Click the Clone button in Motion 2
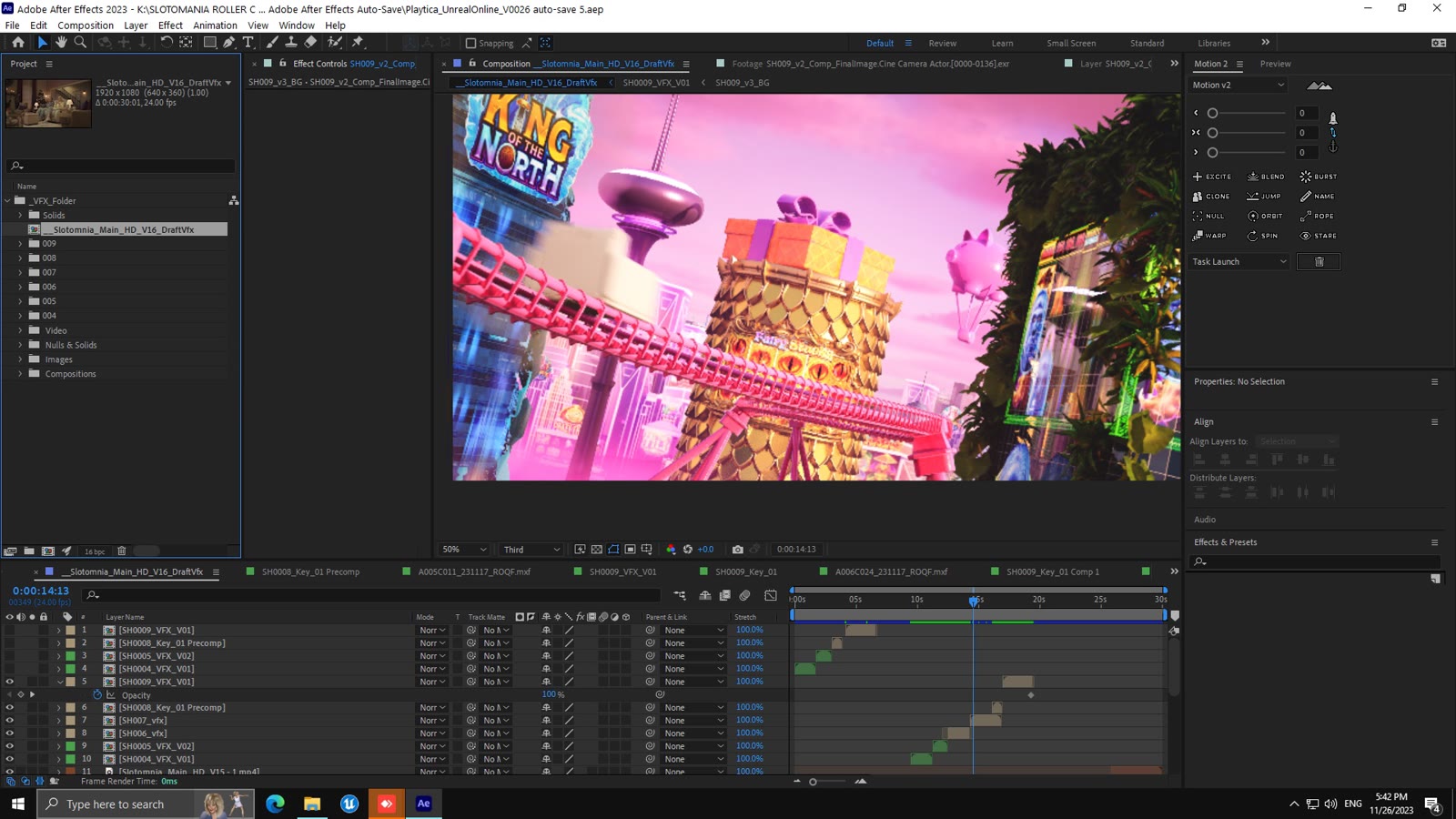This screenshot has height=819, width=1456. coord(1211,197)
